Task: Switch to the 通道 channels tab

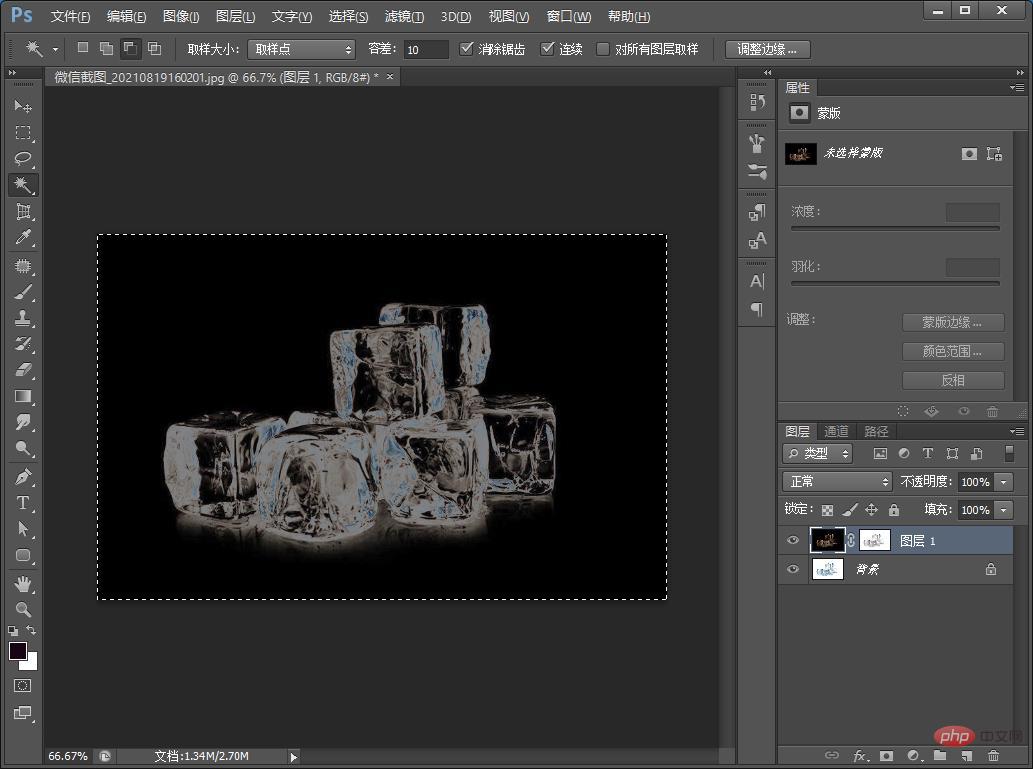Action: [836, 431]
